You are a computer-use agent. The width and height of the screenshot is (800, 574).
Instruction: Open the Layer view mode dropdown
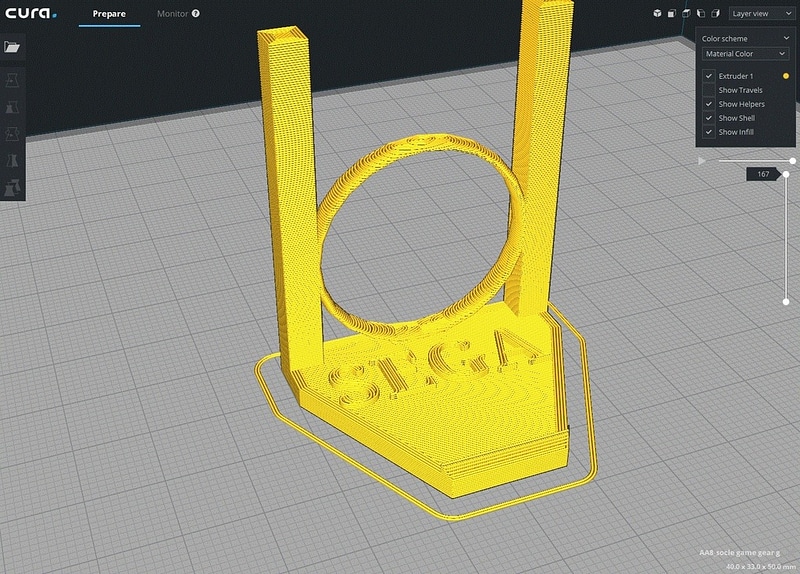[x=761, y=14]
